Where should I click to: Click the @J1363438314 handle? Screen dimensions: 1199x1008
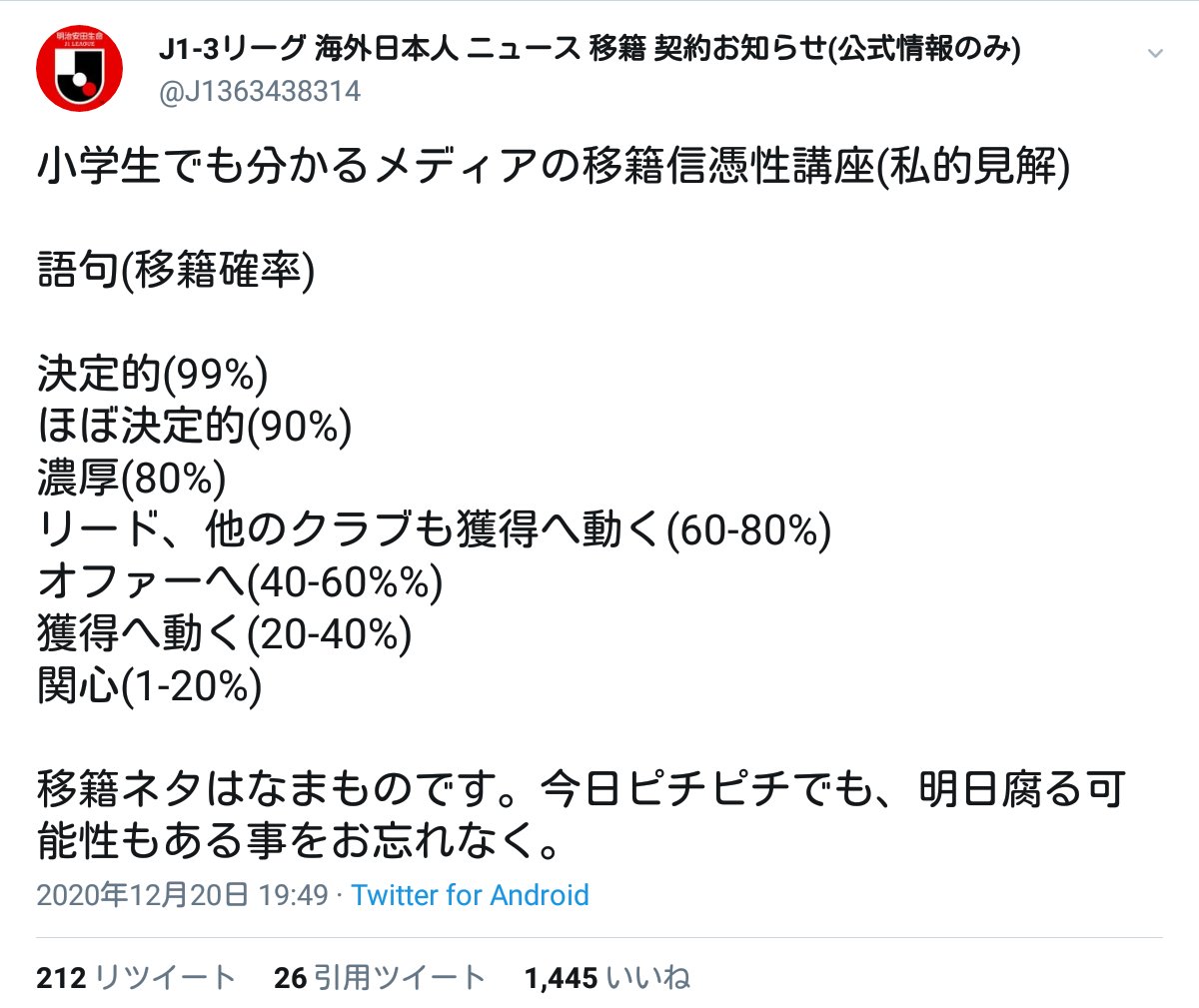coord(260,92)
